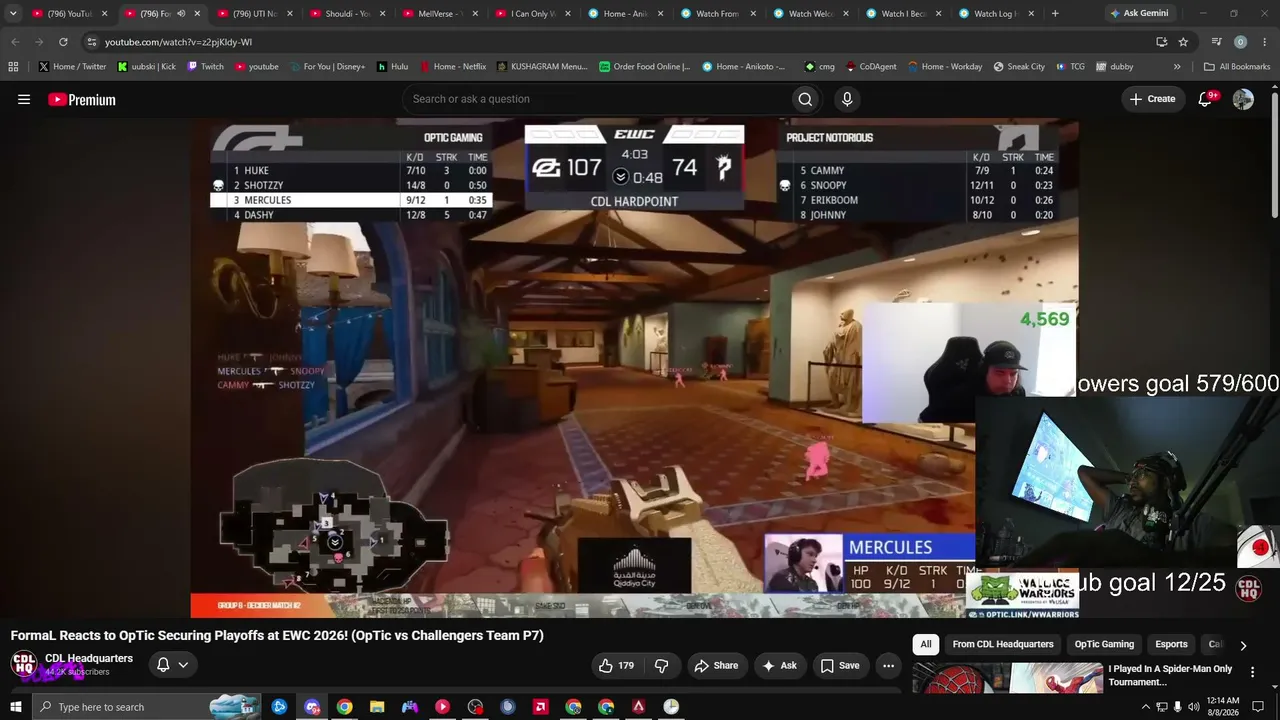Select the 'Esports' filter chip
Viewport: 1280px width, 720px height.
(x=1171, y=645)
